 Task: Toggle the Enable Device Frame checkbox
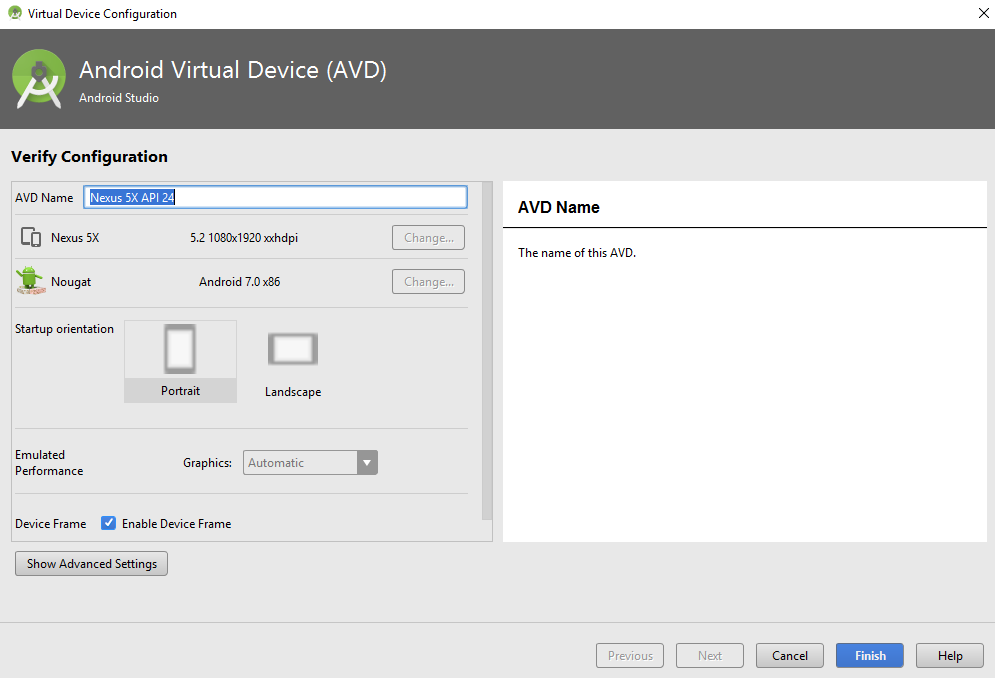pos(109,523)
